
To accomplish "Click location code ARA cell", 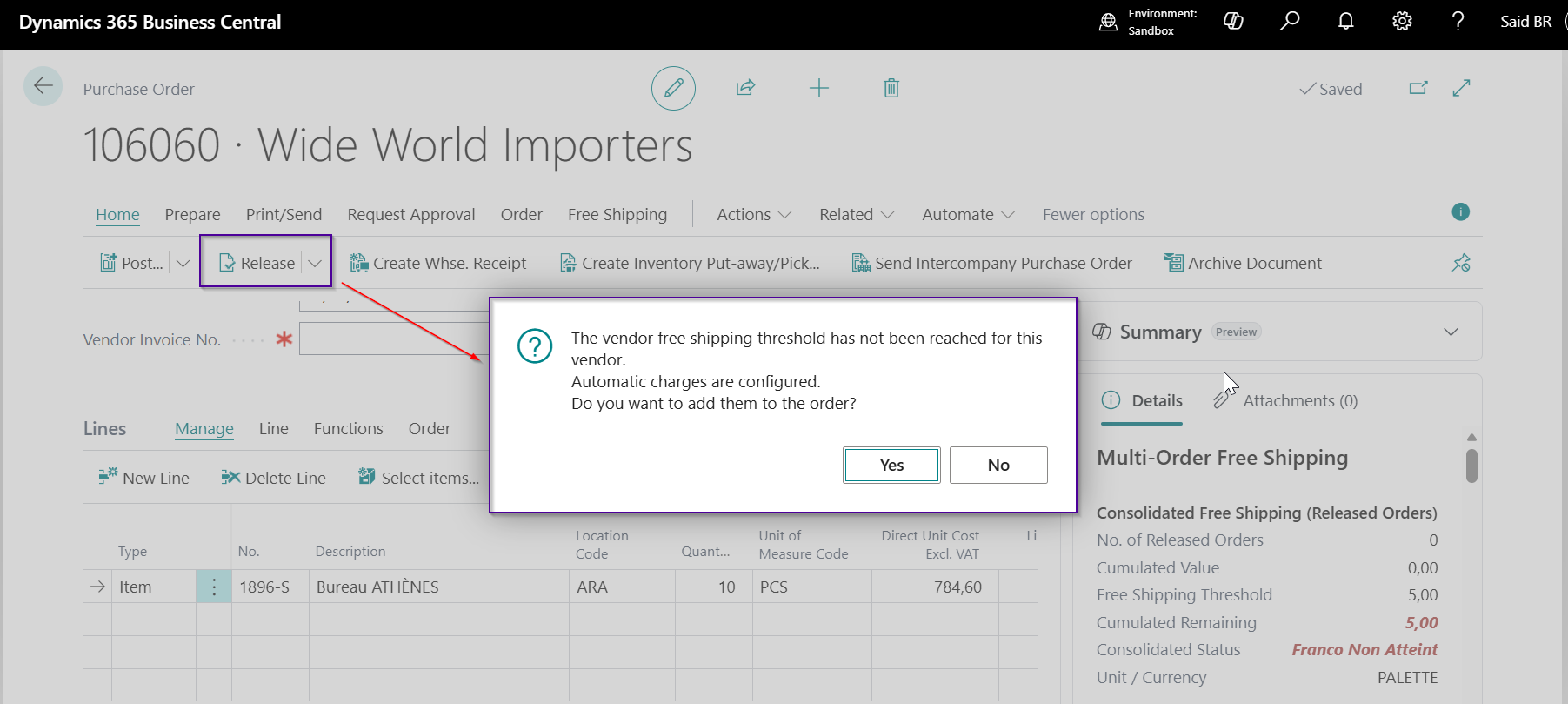I will [622, 587].
